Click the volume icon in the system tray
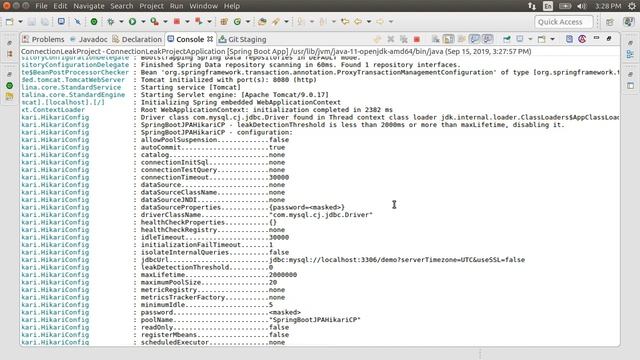Screen dimensions: 640x360 point(582,6)
